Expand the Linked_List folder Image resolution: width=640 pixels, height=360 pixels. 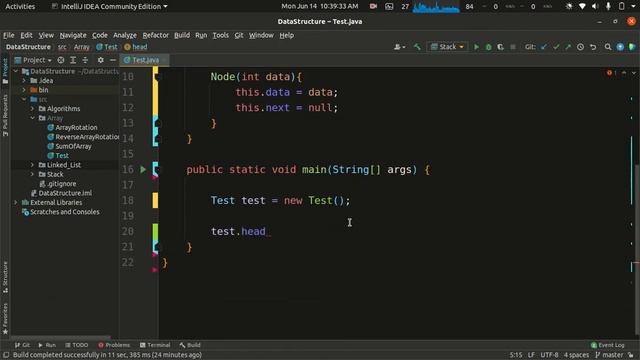[33, 165]
